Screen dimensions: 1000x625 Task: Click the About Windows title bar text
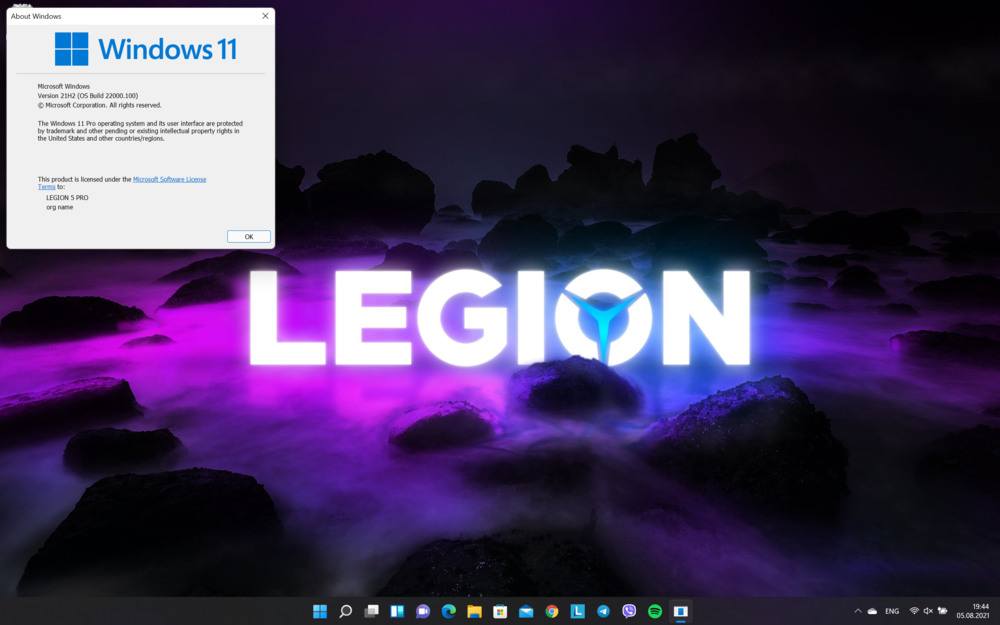coord(36,16)
